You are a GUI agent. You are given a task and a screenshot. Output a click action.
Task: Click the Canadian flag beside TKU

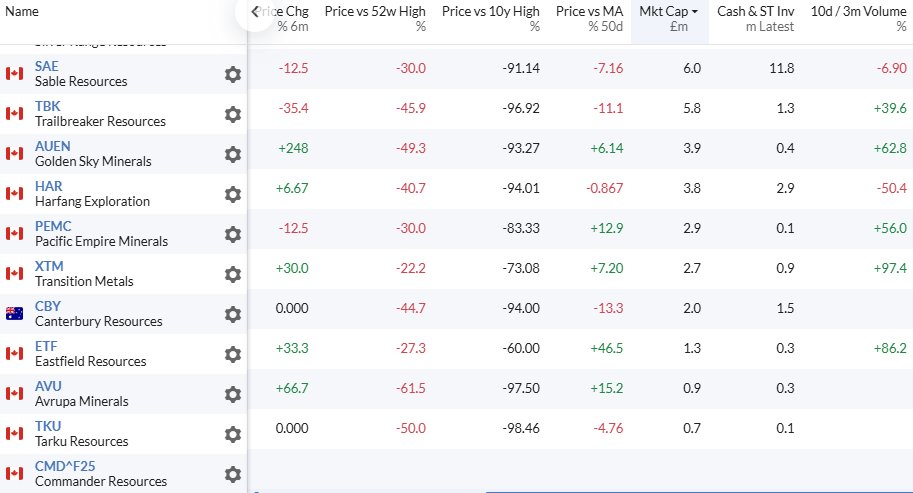(15, 434)
